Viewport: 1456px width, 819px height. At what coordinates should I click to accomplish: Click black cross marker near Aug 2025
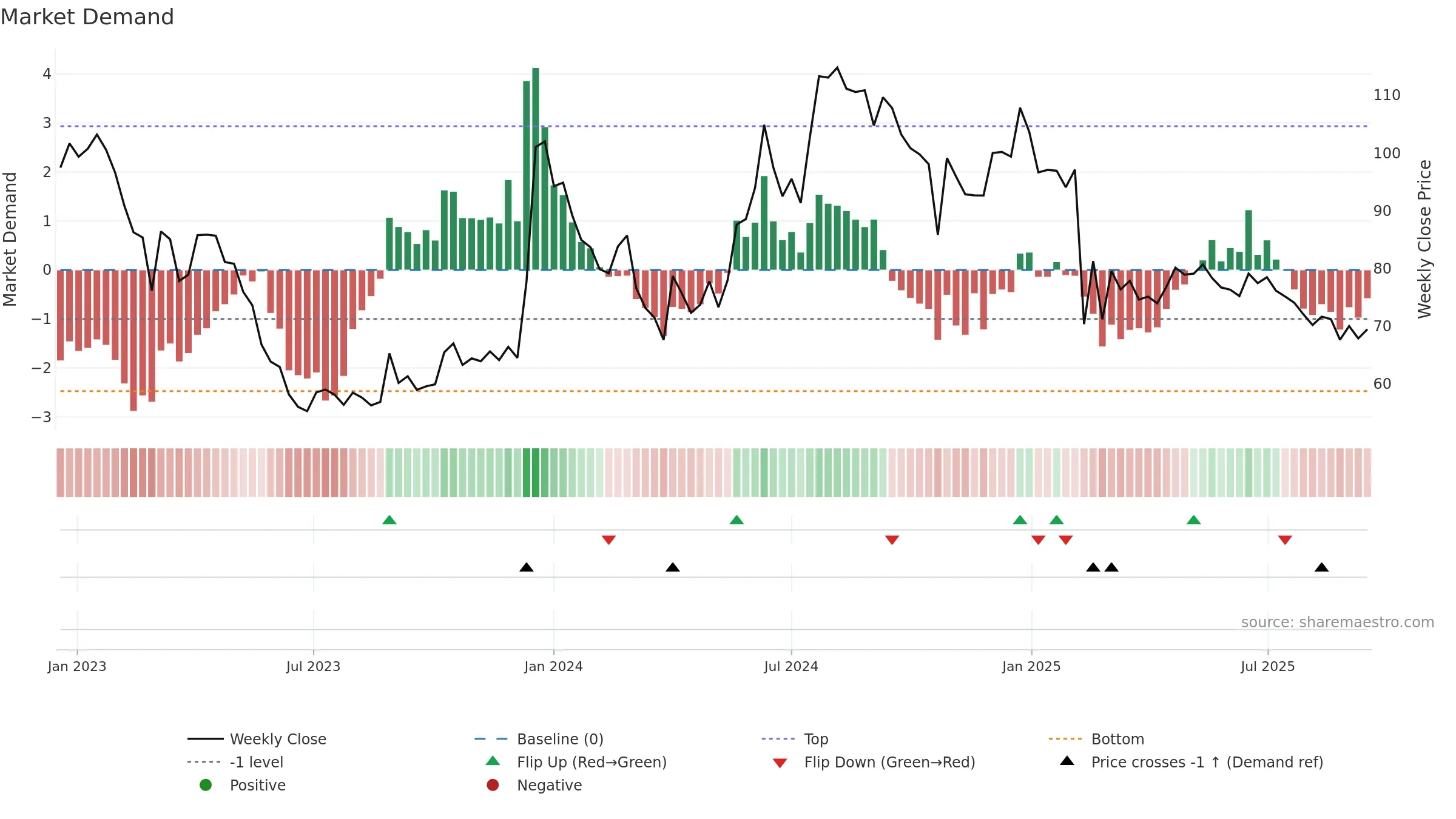pos(1321,567)
